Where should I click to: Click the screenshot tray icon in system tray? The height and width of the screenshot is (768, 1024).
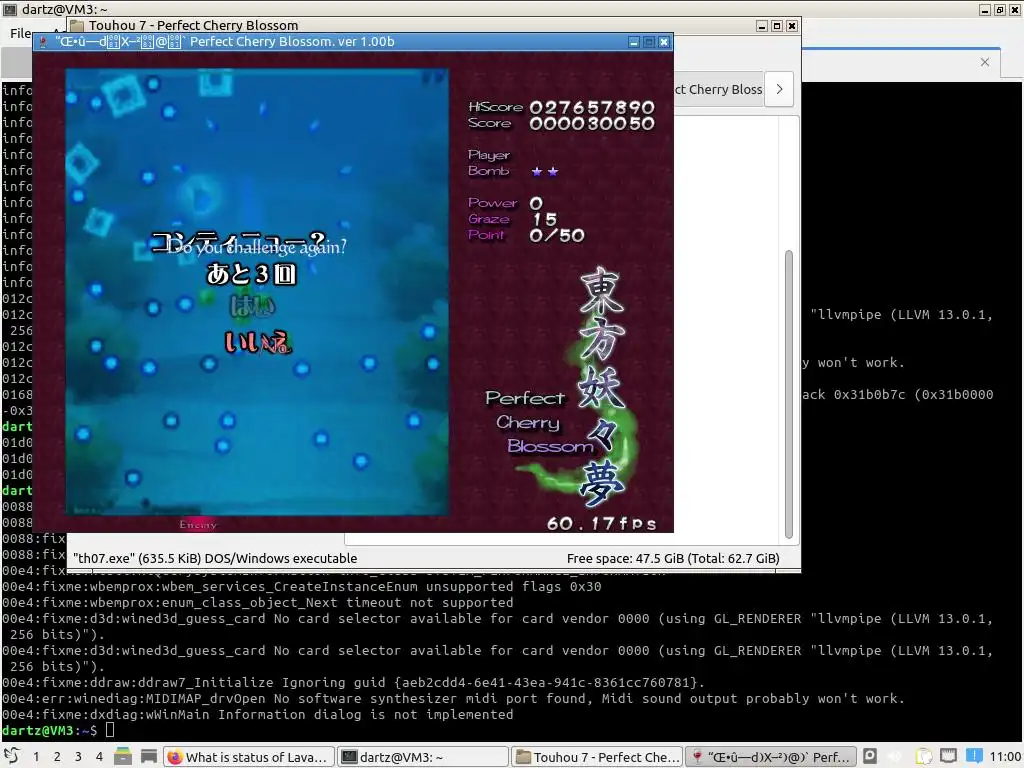click(x=870, y=756)
